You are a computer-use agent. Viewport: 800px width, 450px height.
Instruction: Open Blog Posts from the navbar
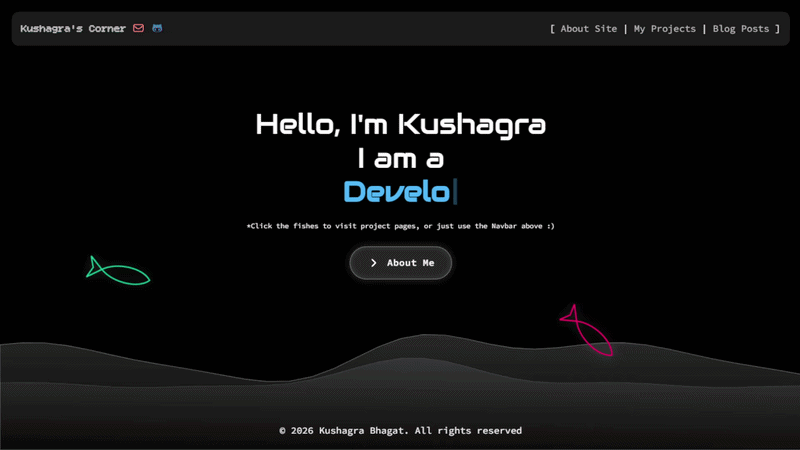(741, 29)
